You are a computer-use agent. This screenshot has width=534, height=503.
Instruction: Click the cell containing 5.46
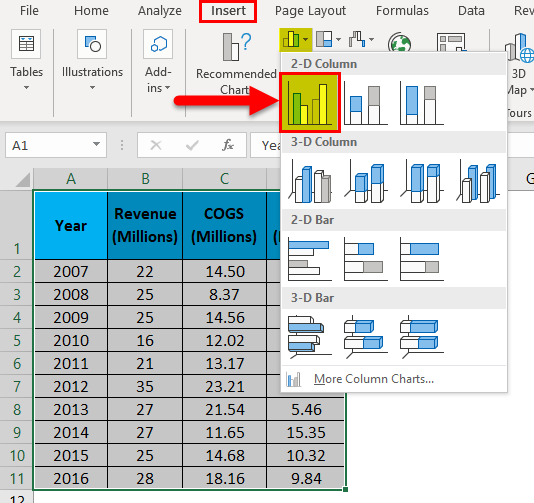[306, 409]
